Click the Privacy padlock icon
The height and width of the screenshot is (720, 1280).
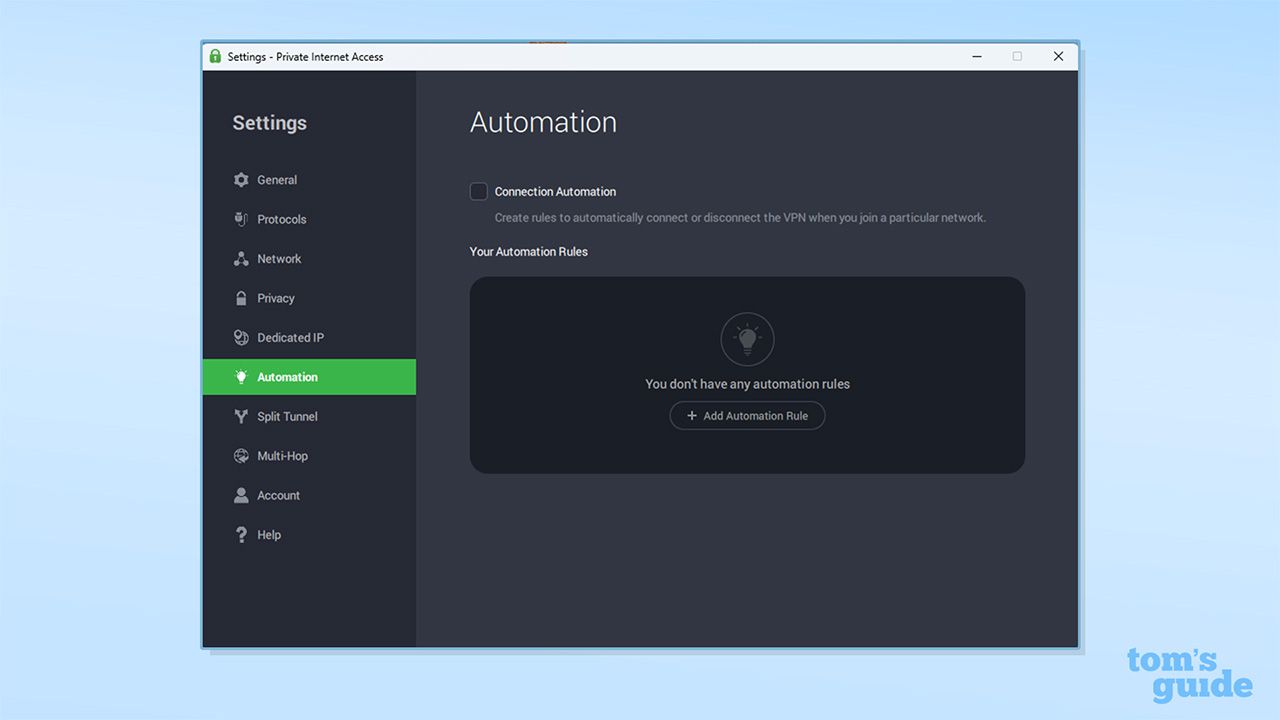click(241, 298)
